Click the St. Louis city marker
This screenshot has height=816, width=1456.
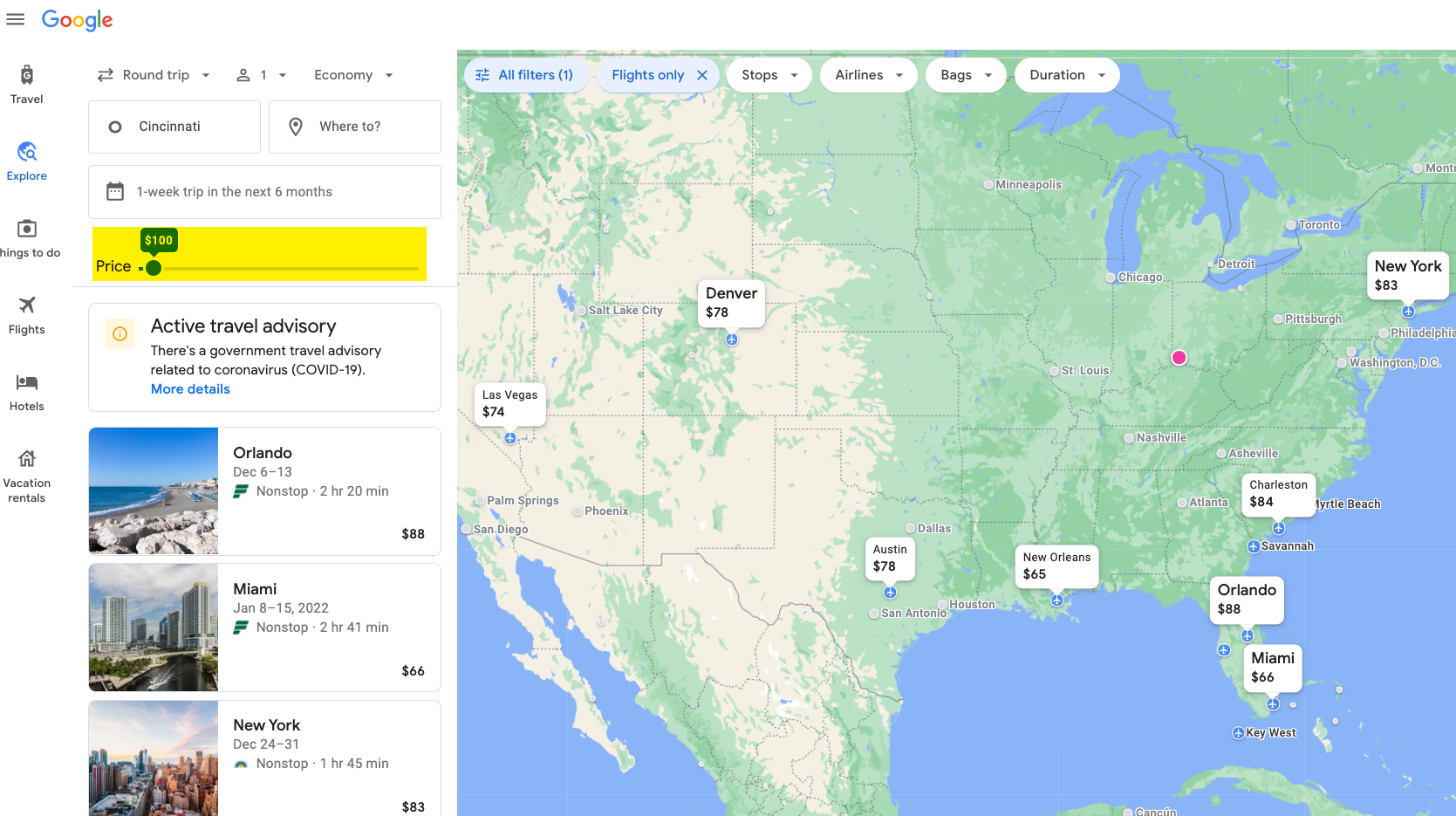point(1054,371)
